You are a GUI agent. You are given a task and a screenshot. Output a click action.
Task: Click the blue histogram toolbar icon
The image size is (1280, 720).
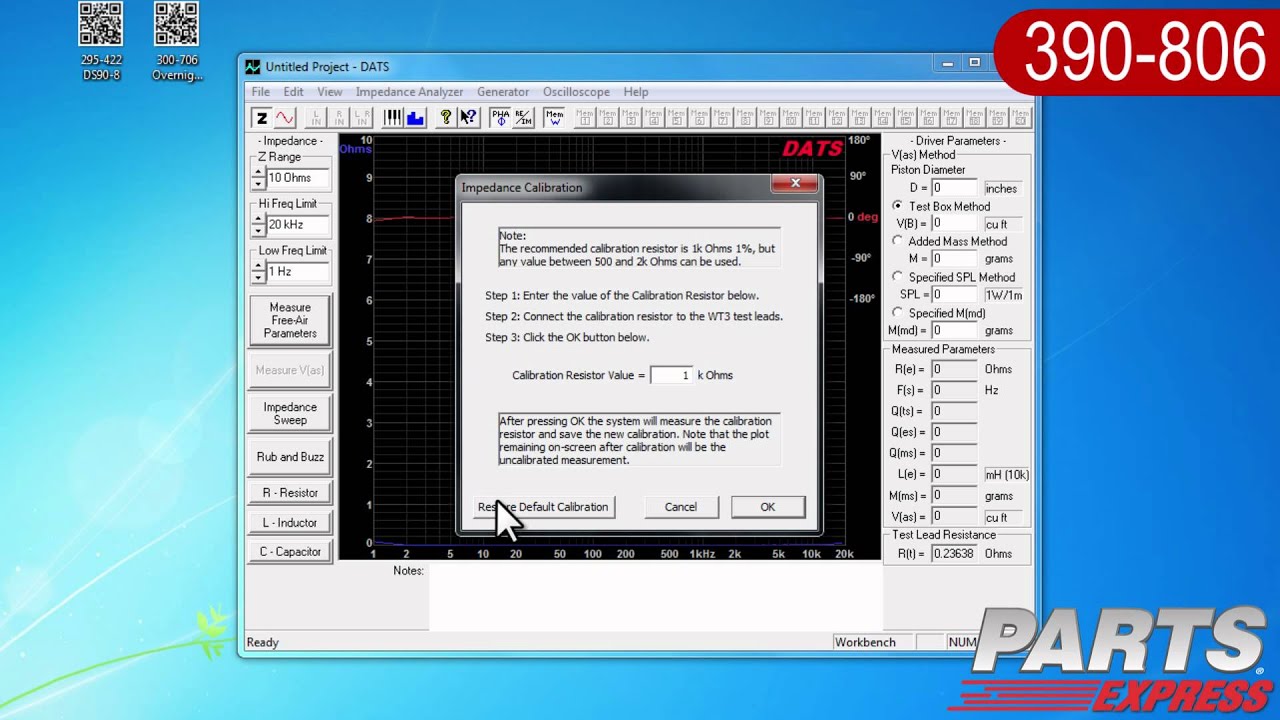click(415, 118)
